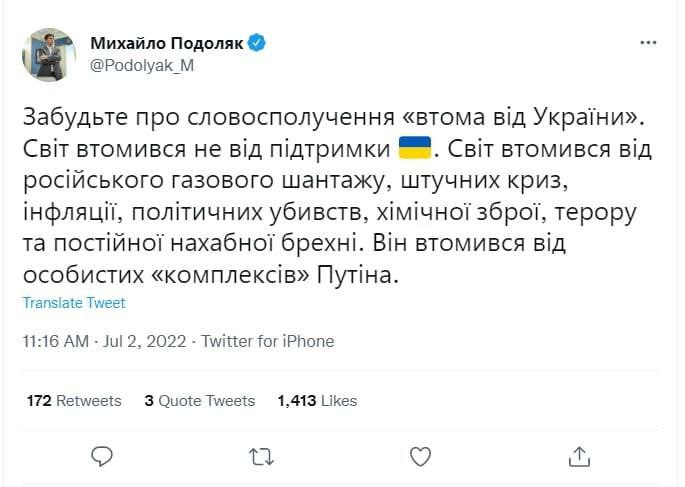Like the tweet with the heart icon
This screenshot has width=685, height=487.
pyautogui.click(x=421, y=457)
